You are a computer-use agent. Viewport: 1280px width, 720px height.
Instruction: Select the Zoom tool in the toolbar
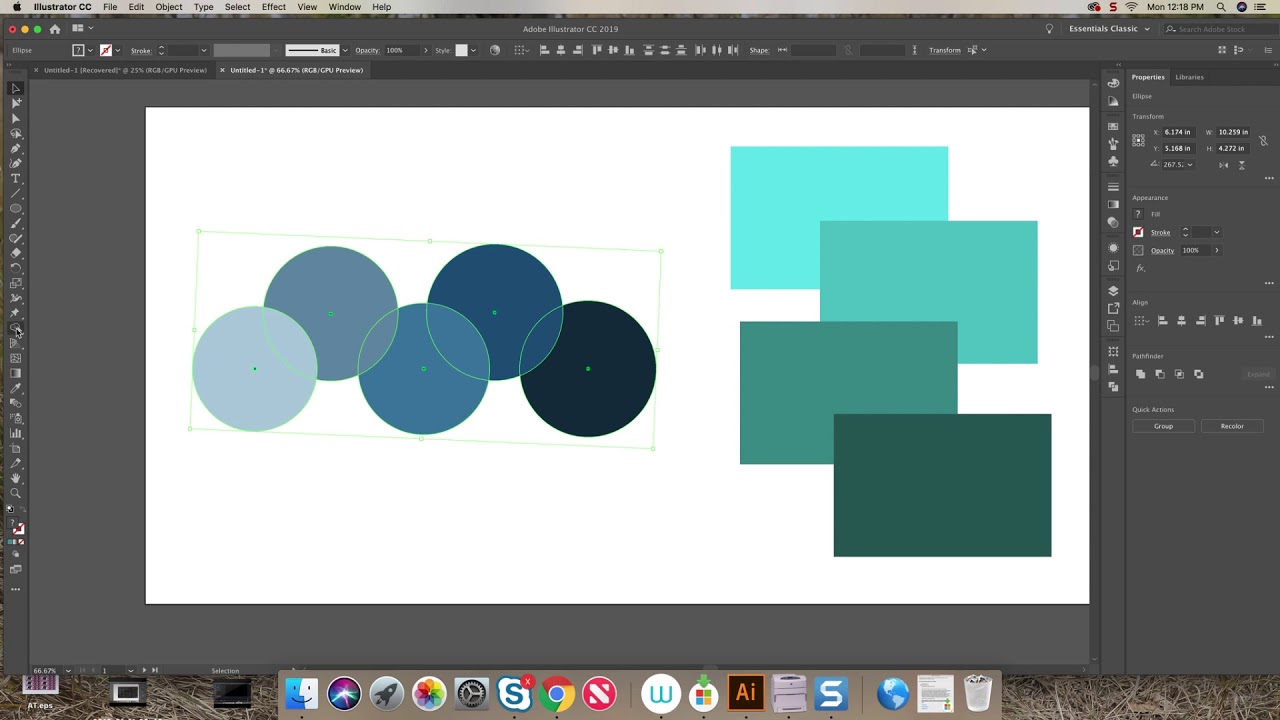[x=15, y=493]
